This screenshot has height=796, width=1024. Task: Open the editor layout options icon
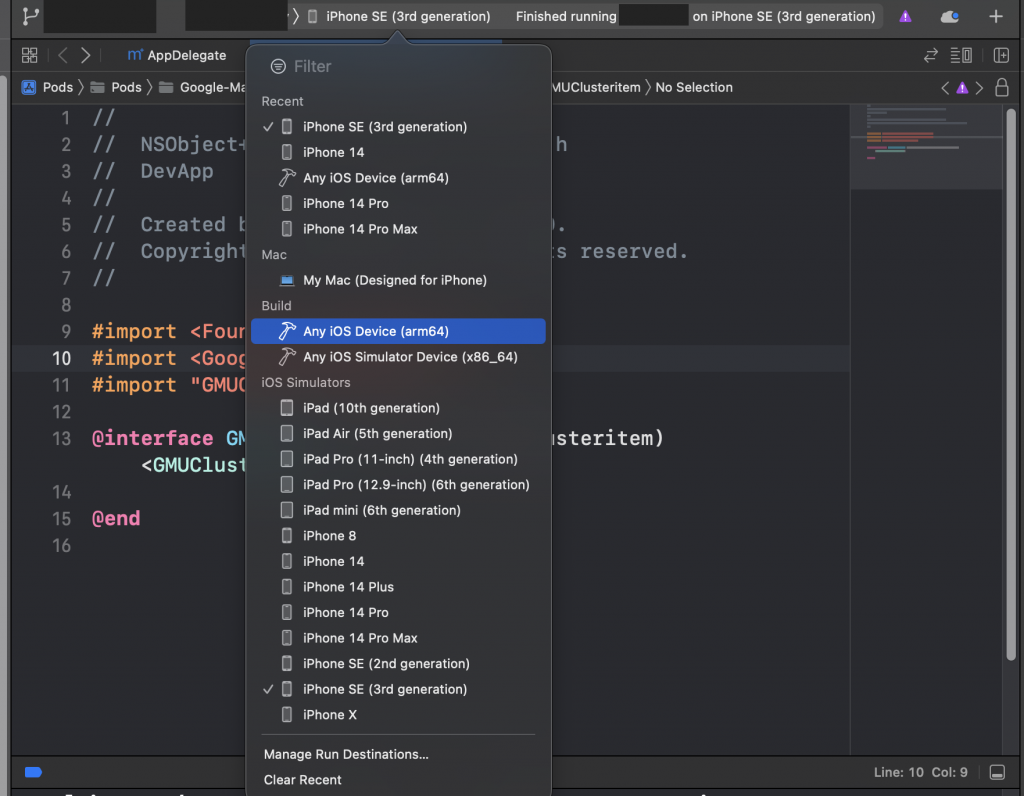961,55
